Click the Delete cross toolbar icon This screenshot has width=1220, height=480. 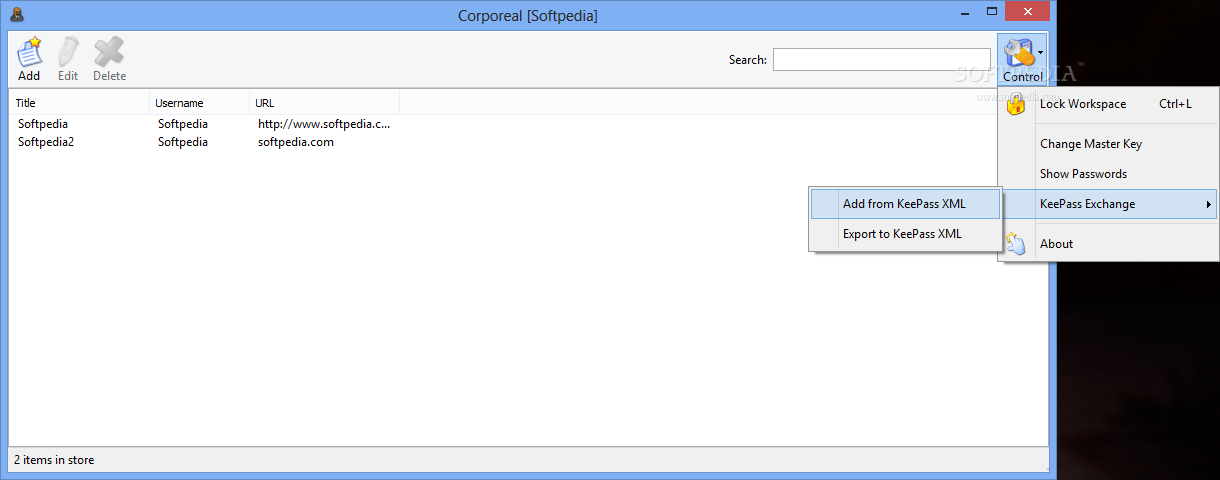[x=109, y=52]
